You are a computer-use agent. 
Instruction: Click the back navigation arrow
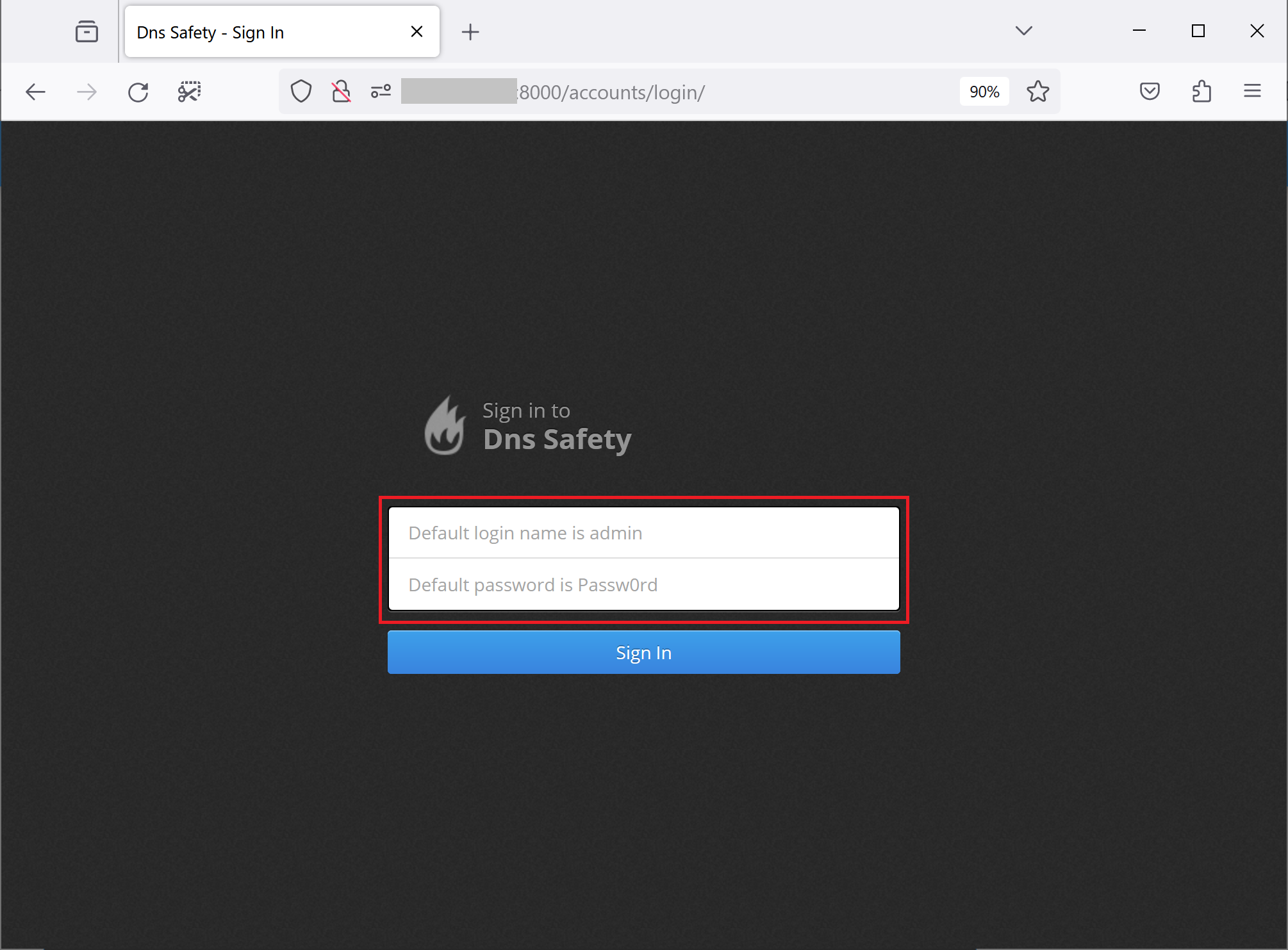click(35, 92)
